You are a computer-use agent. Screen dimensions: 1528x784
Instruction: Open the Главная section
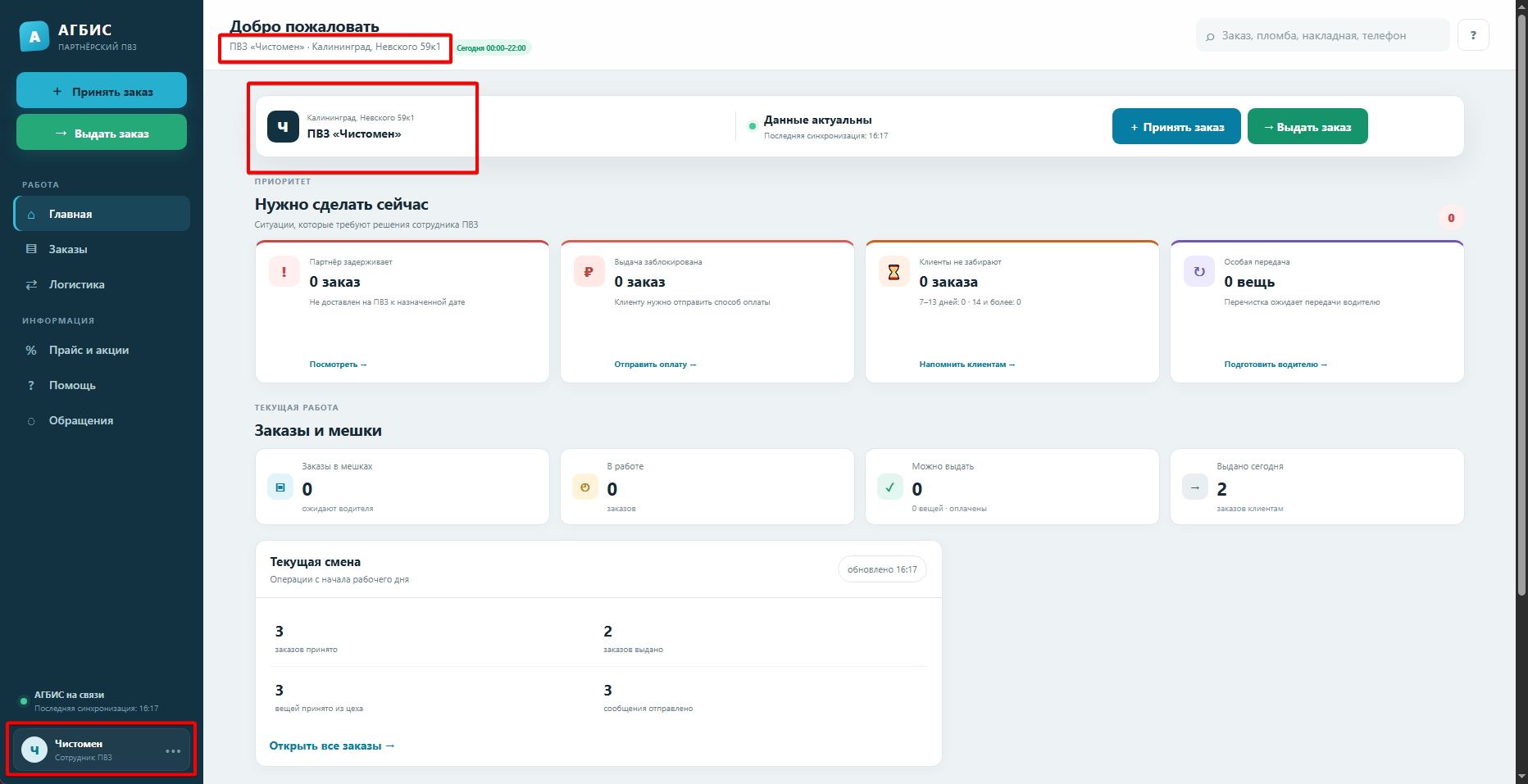[x=102, y=214]
